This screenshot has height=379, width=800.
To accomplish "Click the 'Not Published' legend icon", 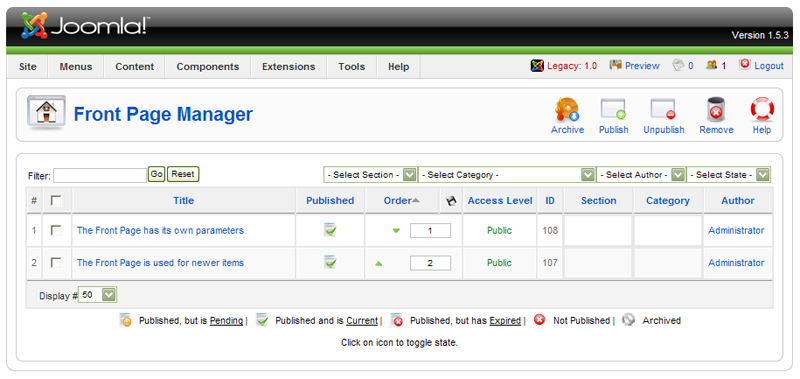I will click(x=539, y=320).
